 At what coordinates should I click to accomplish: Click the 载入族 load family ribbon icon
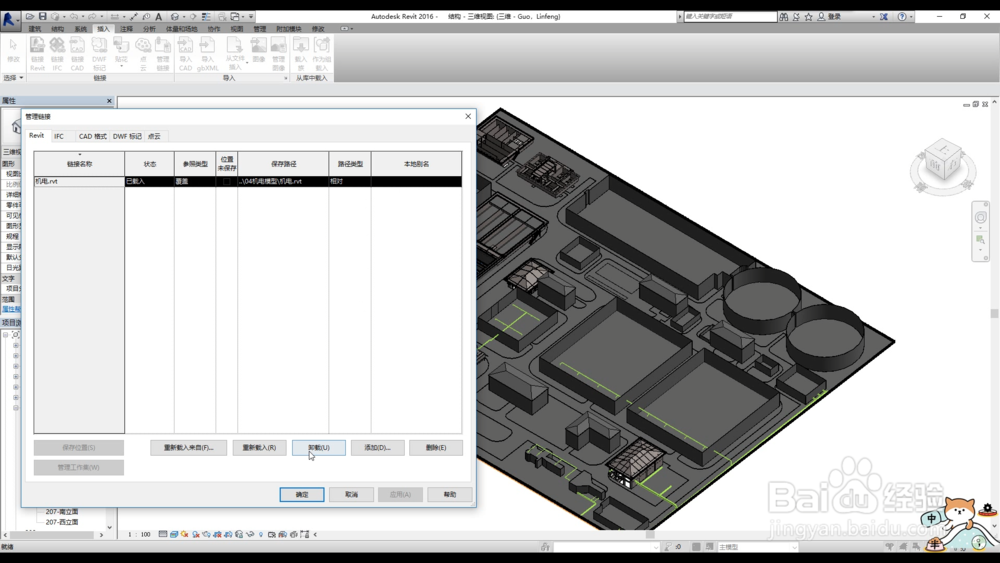pos(300,54)
